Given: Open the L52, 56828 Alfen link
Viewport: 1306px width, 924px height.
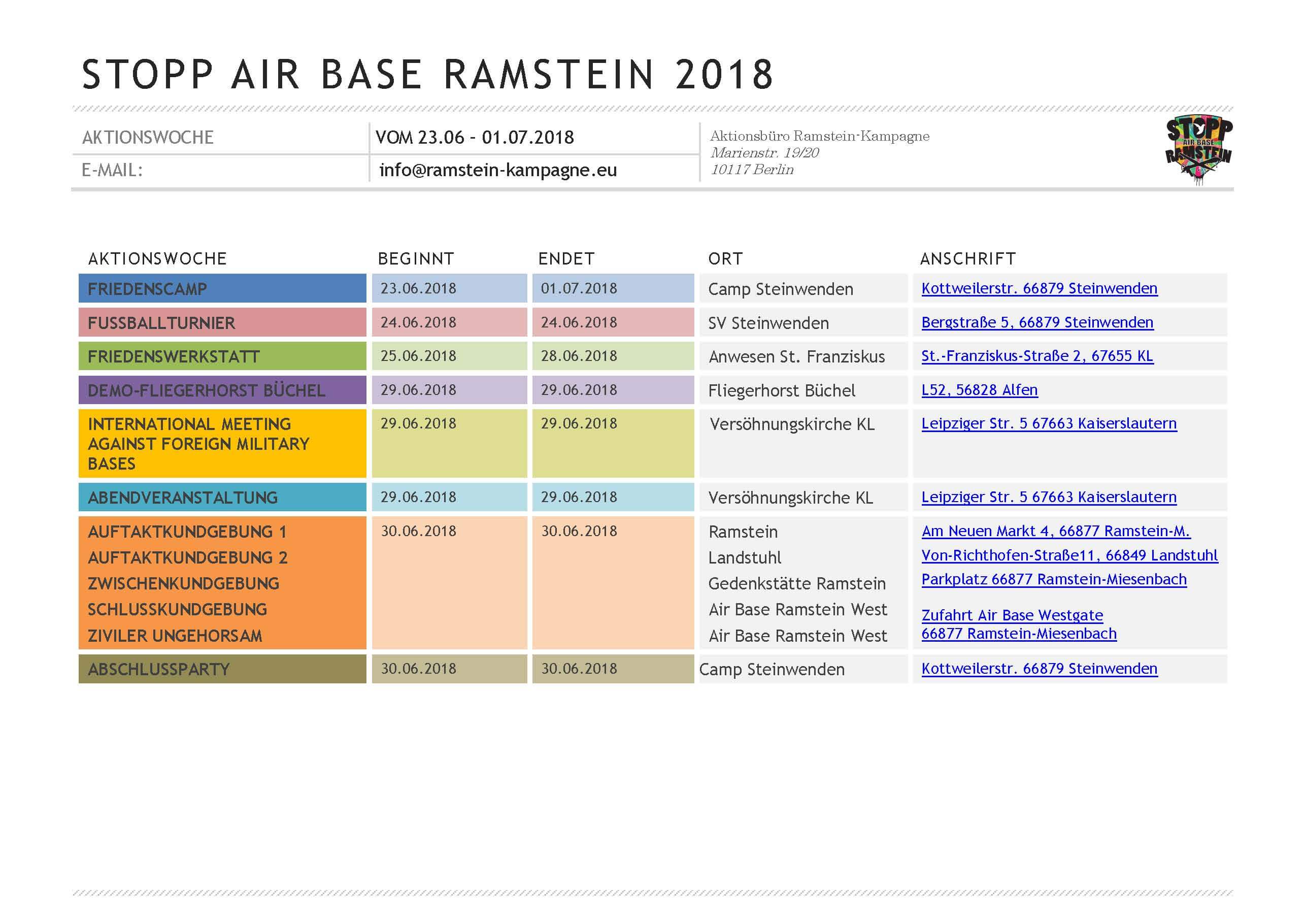Looking at the screenshot, I should coord(980,390).
